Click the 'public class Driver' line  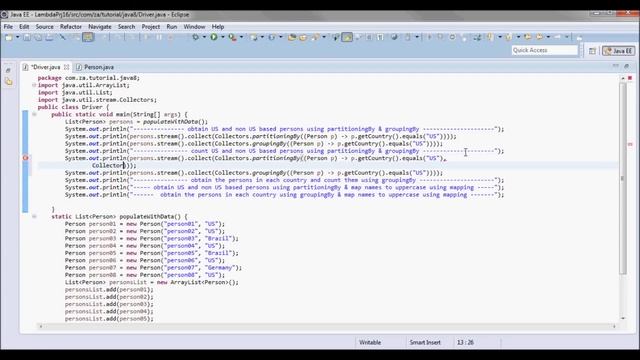pyautogui.click(x=73, y=107)
